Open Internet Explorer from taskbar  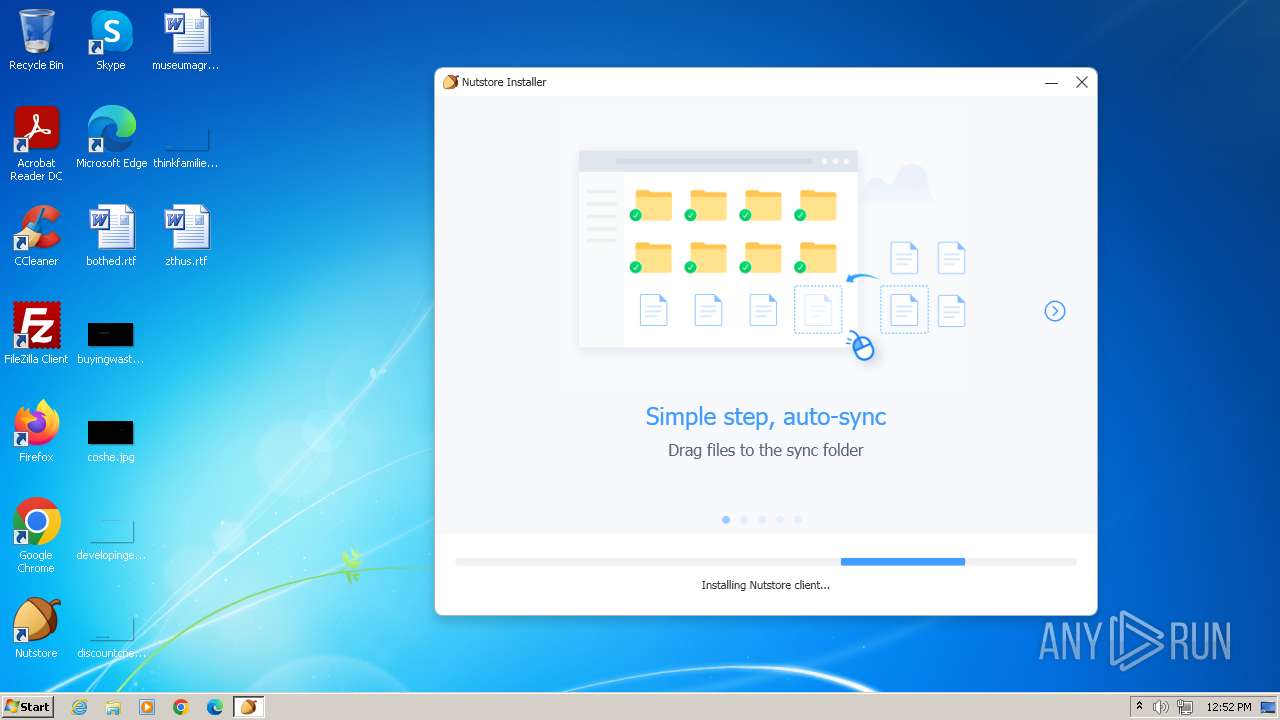[x=79, y=707]
